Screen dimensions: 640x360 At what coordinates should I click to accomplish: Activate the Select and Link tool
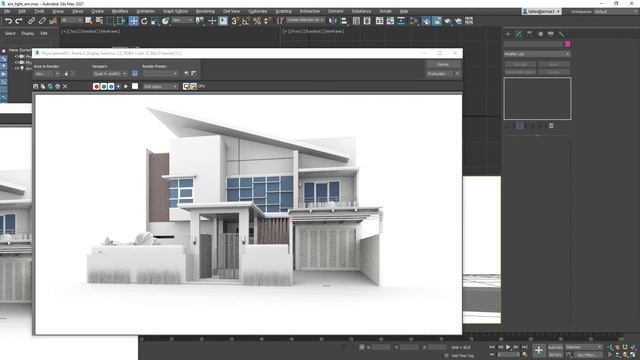click(x=31, y=21)
